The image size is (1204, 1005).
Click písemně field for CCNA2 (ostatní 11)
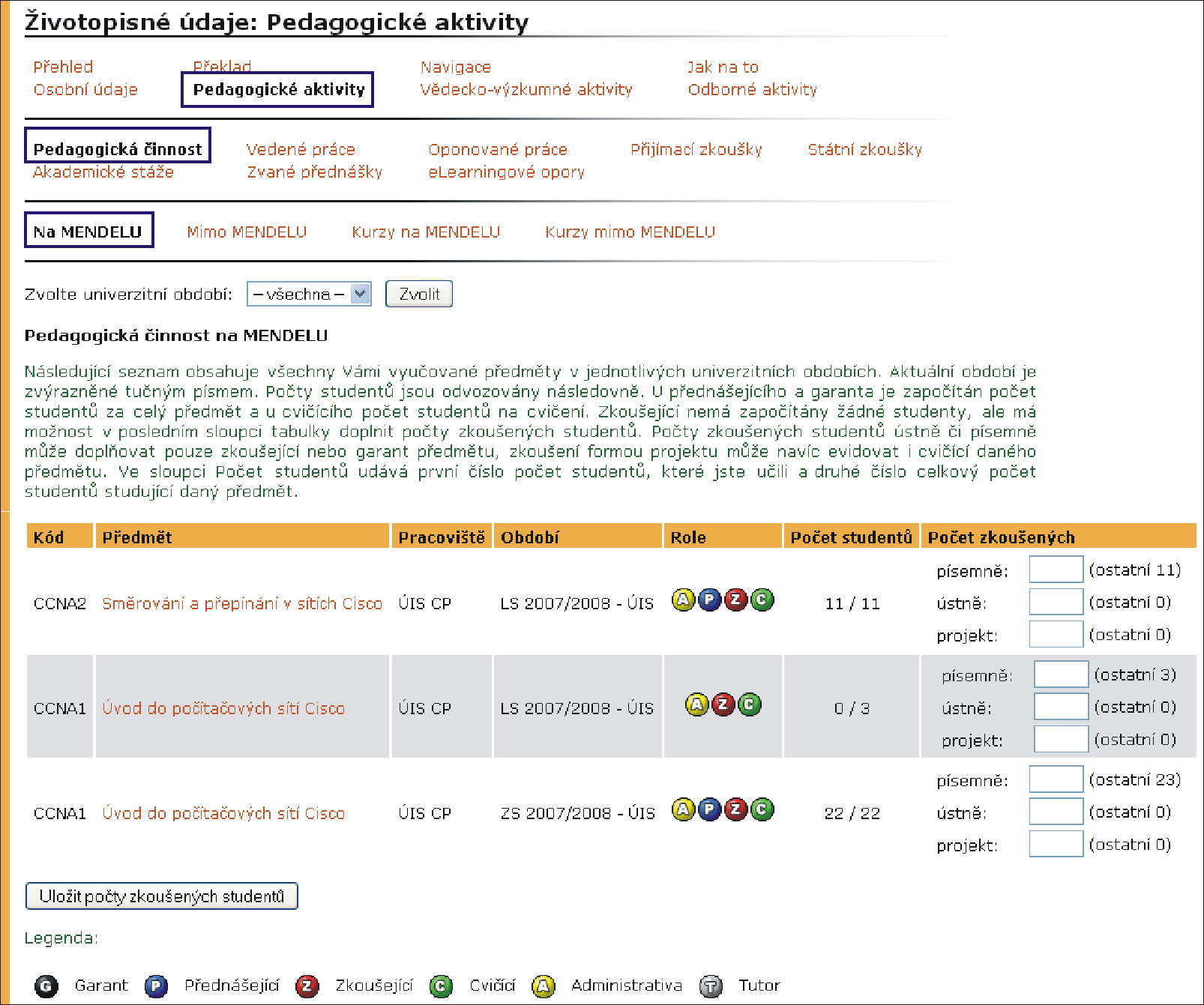coord(1056,570)
